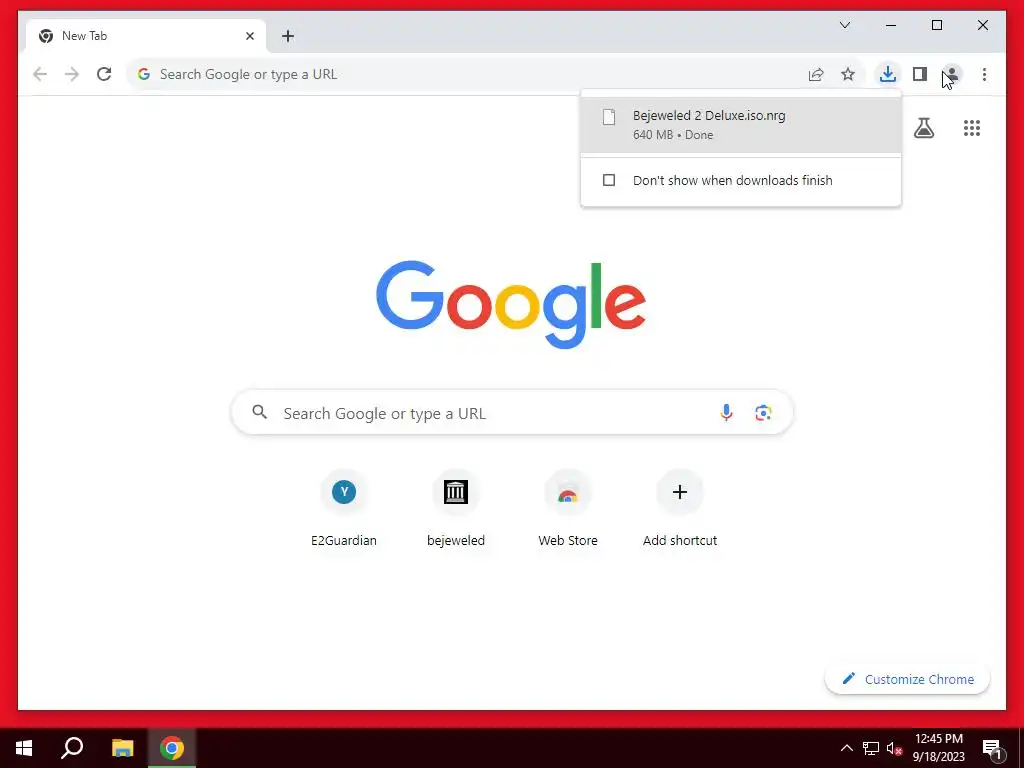Click the back navigation arrow
Viewport: 1024px width, 768px height.
click(40, 74)
